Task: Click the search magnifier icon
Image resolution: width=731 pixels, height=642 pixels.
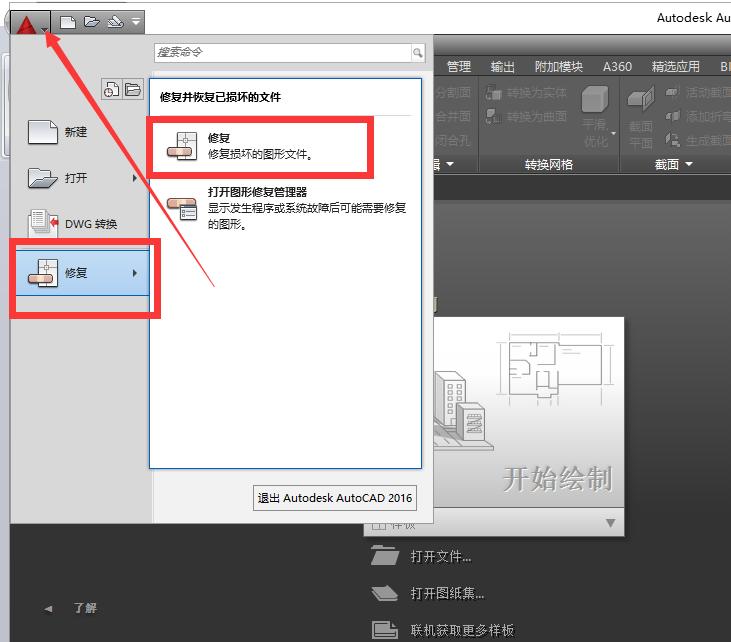Action: 418,53
